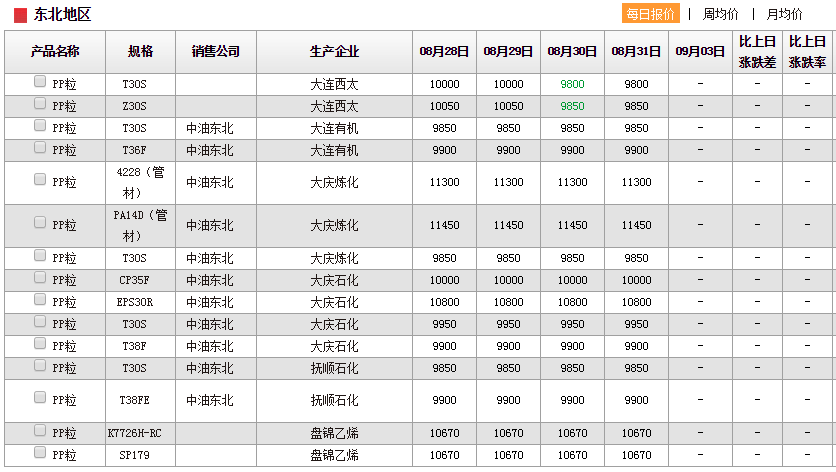This screenshot has height=472, width=836.
Task: Click 大庆石化 in the CP35F row
Action: click(334, 281)
